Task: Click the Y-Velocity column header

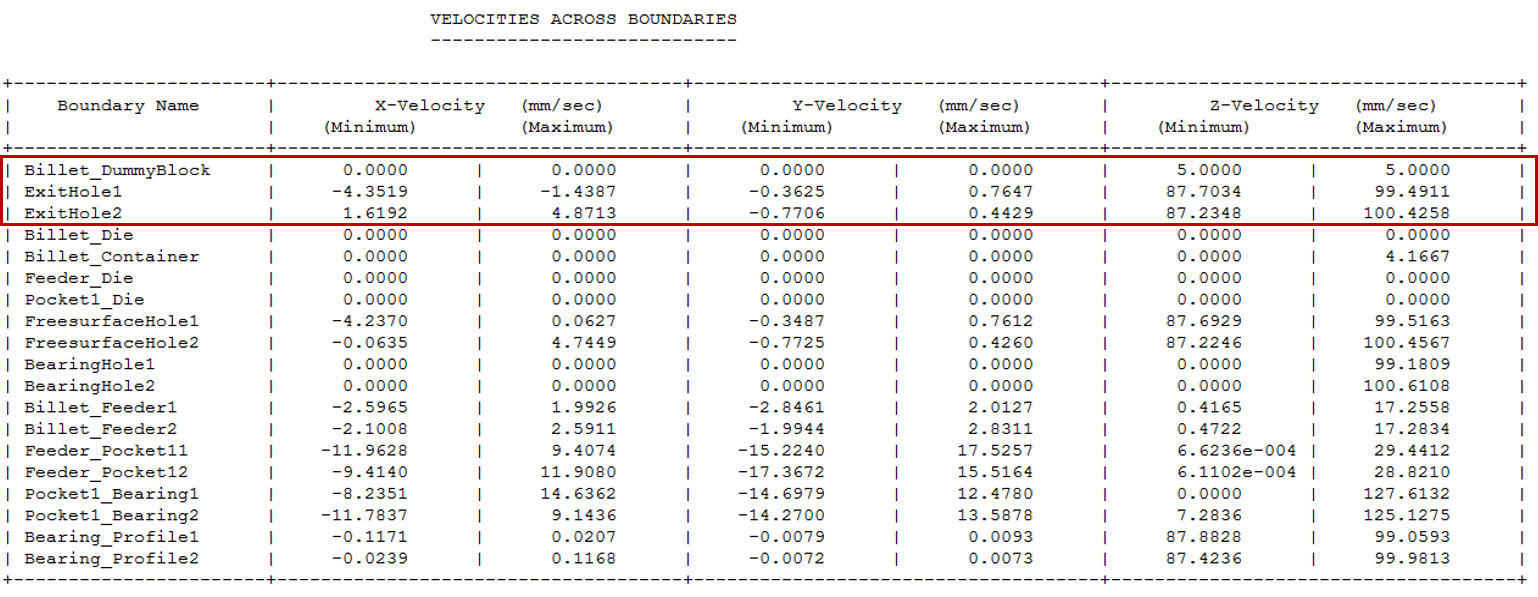Action: coord(846,106)
